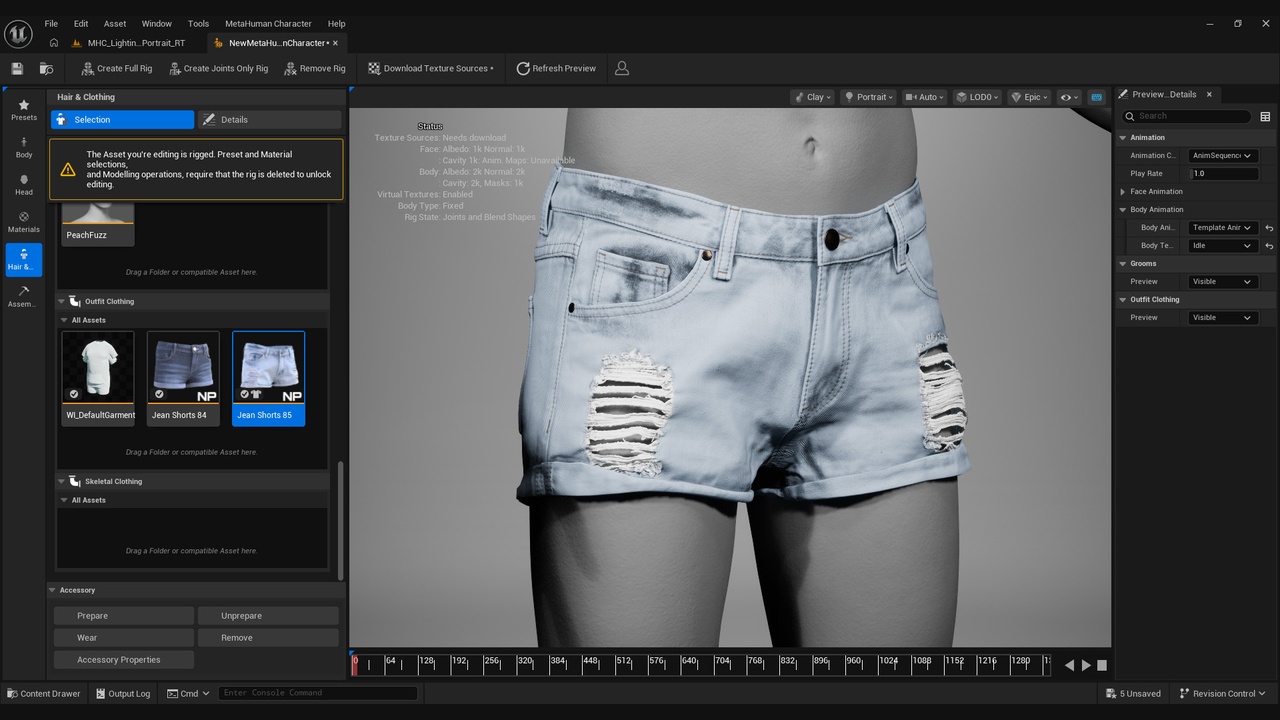Open viewport visibility eye dropdown
The image size is (1280, 720).
(1069, 97)
